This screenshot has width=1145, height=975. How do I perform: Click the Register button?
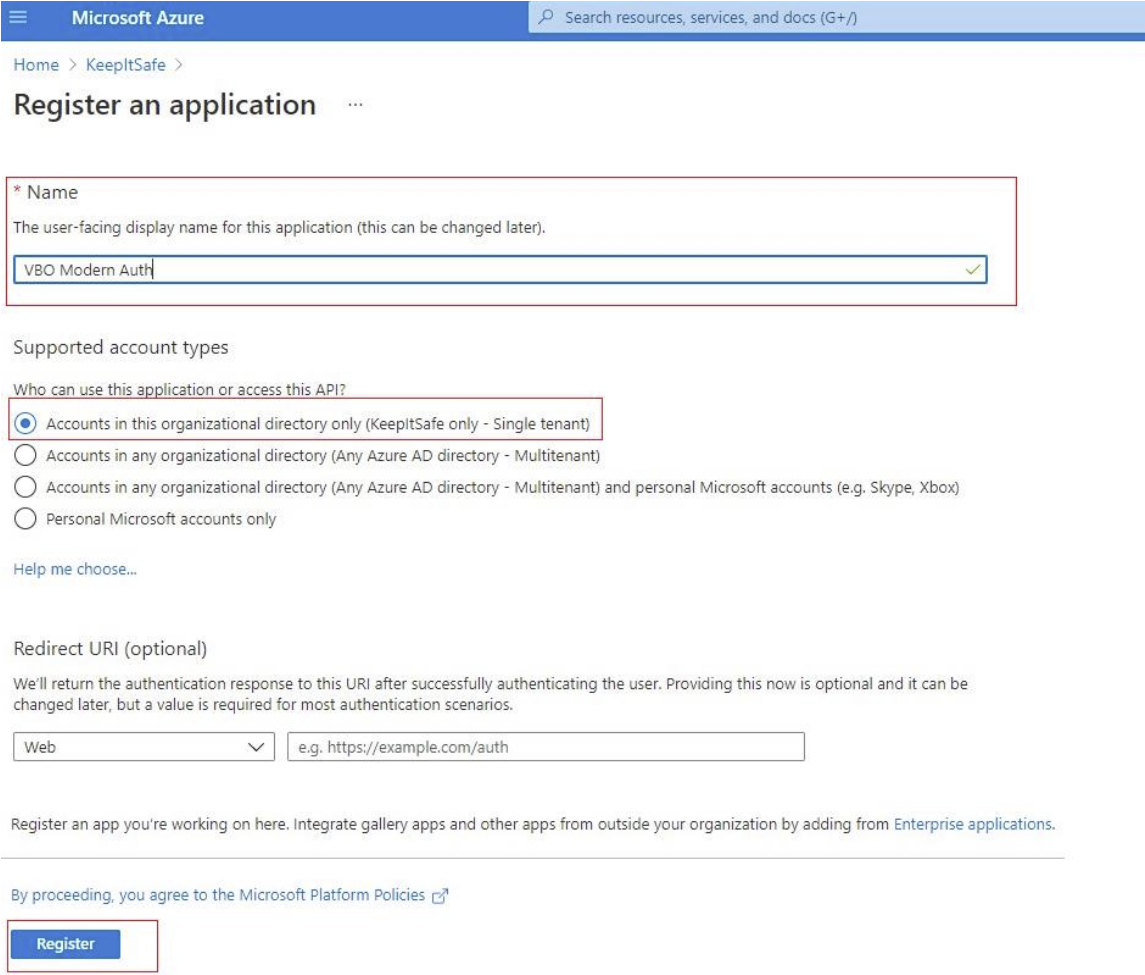click(x=66, y=944)
